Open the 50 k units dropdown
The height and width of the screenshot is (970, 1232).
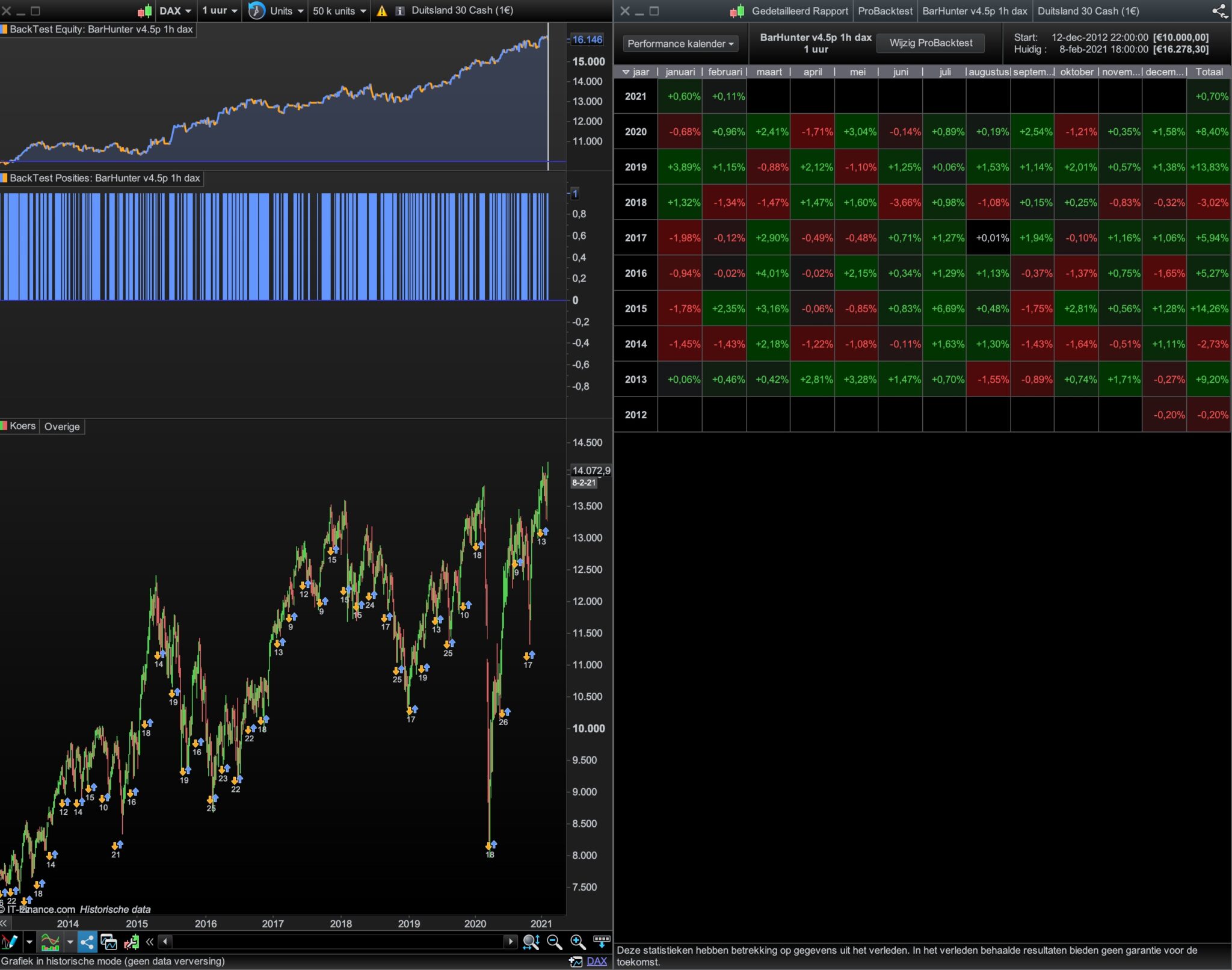(x=339, y=11)
